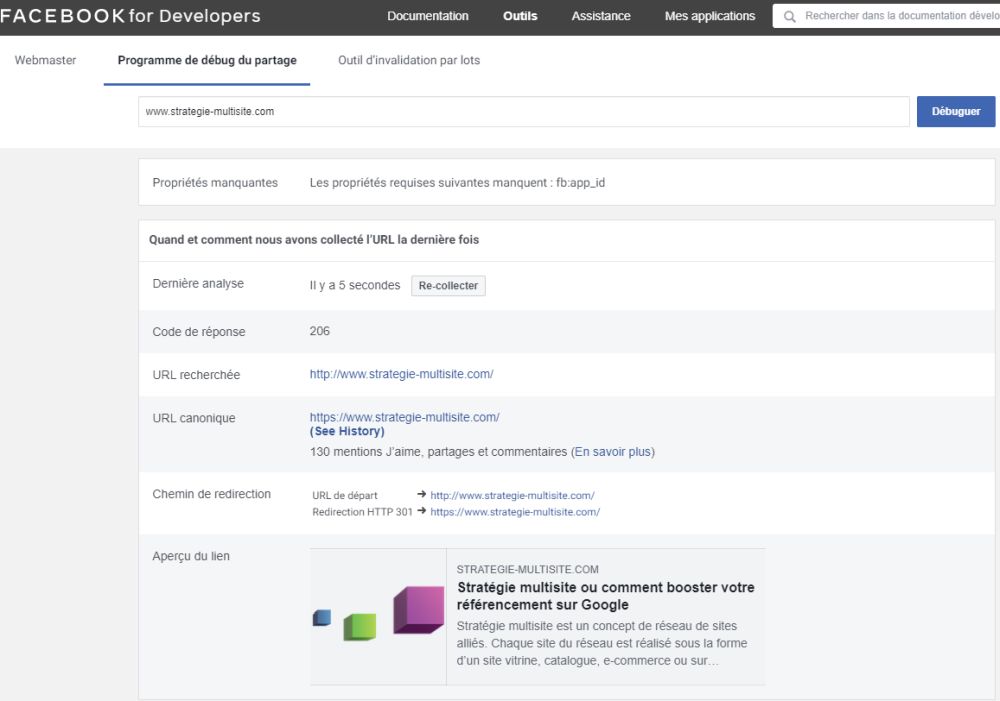Click the 130 mentions J'aime text
The image size is (1000, 701).
click(x=438, y=452)
